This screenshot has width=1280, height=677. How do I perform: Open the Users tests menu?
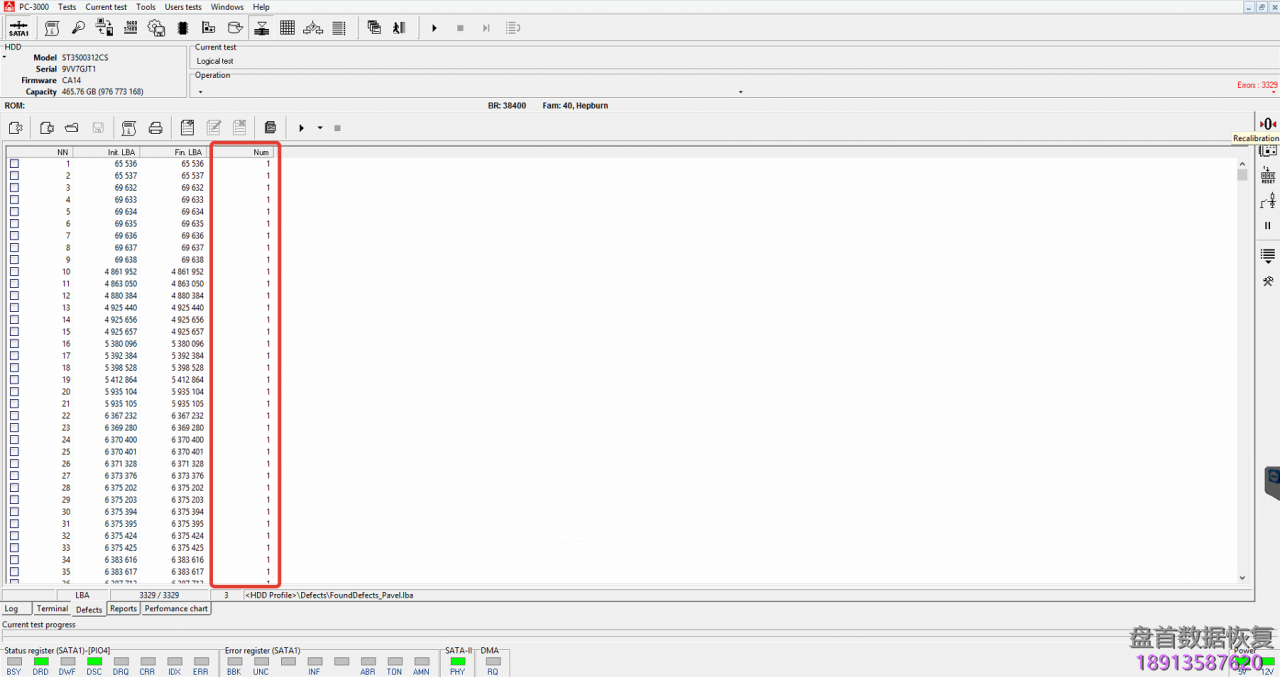pos(182,7)
